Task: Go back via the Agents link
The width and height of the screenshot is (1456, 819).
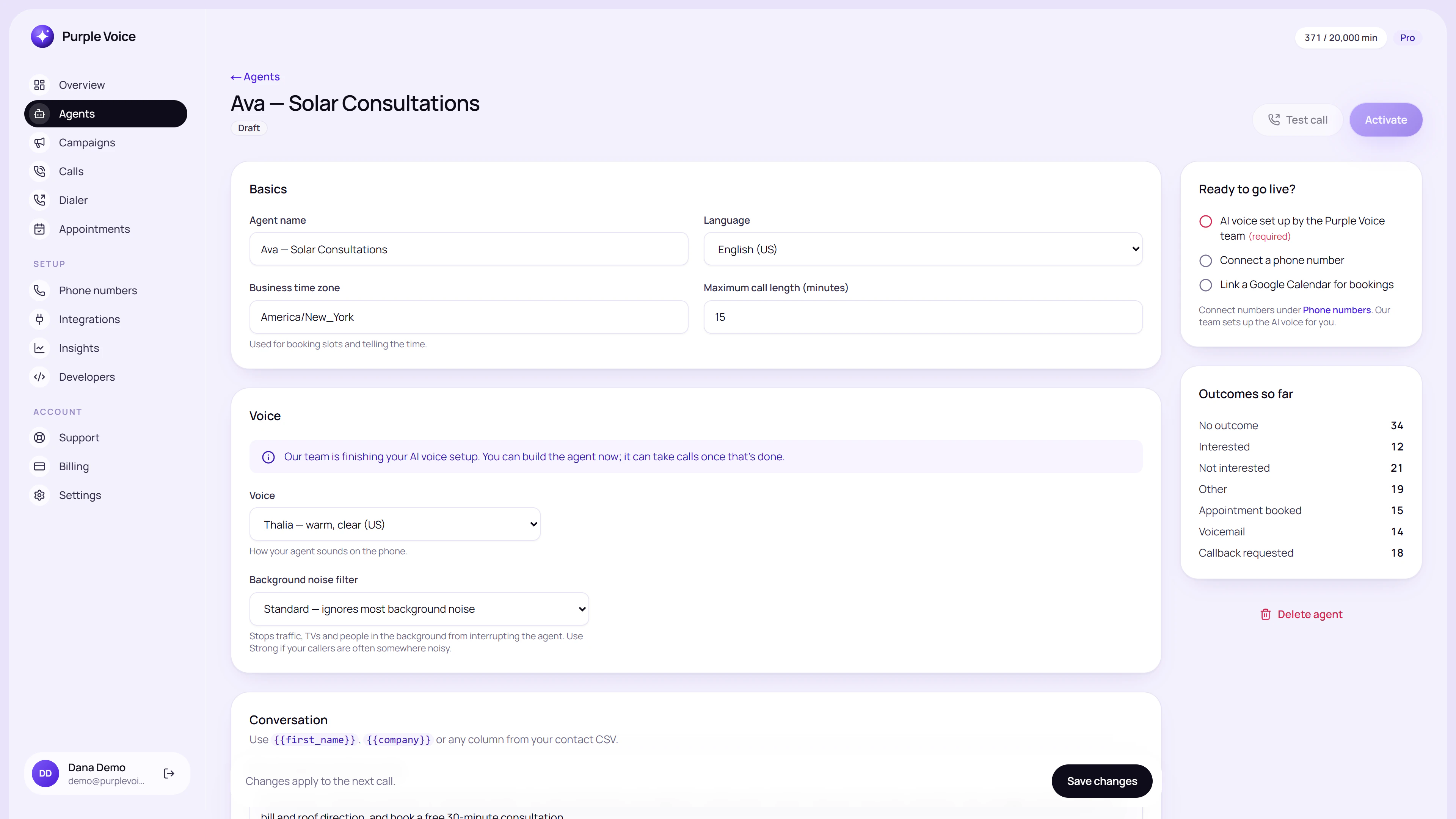Action: pyautogui.click(x=255, y=76)
